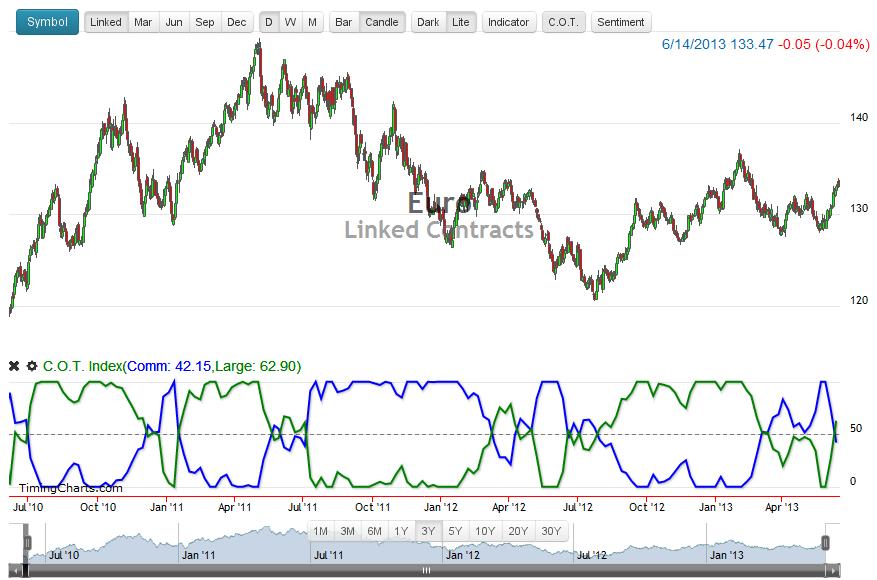This screenshot has width=877, height=580.
Task: Remove the C.O.T. Index indicator with the X icon
Action: (x=14, y=366)
